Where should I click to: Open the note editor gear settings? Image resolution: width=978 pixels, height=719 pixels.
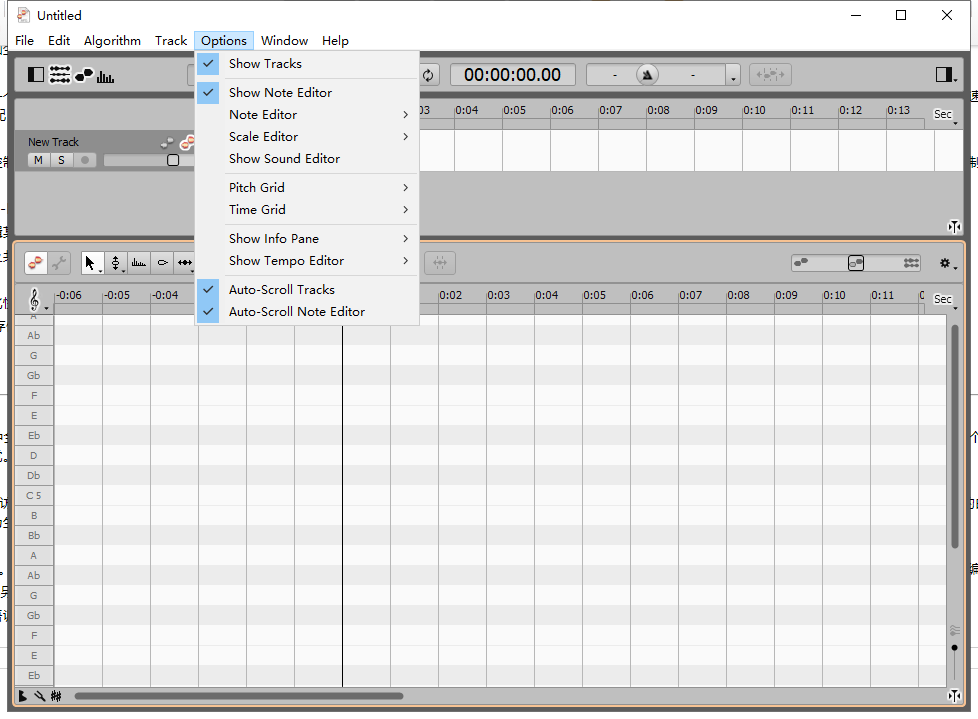946,263
